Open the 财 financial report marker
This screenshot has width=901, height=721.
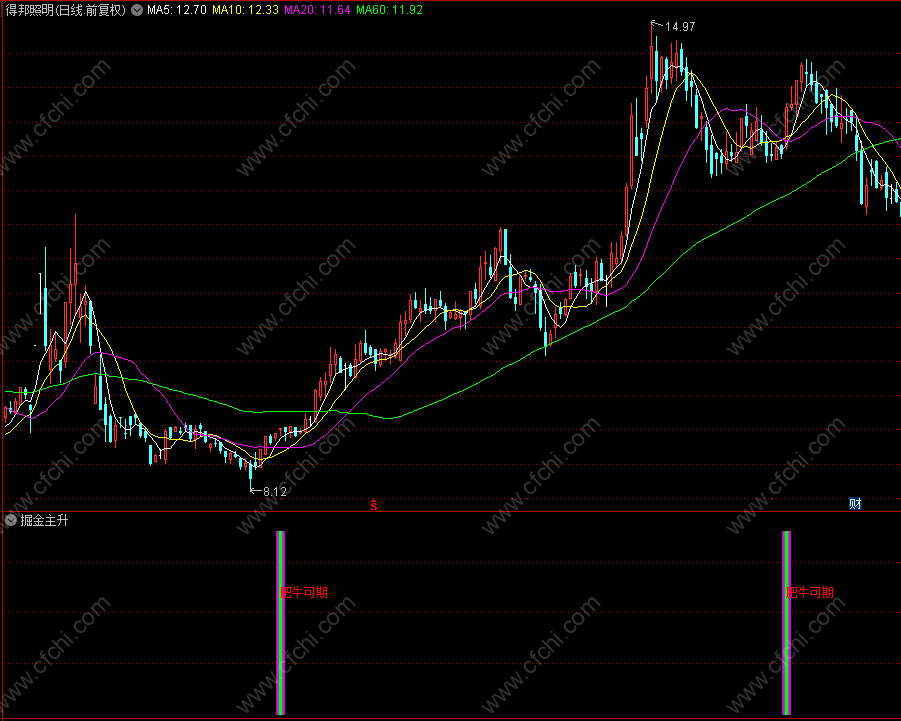pyautogui.click(x=855, y=504)
